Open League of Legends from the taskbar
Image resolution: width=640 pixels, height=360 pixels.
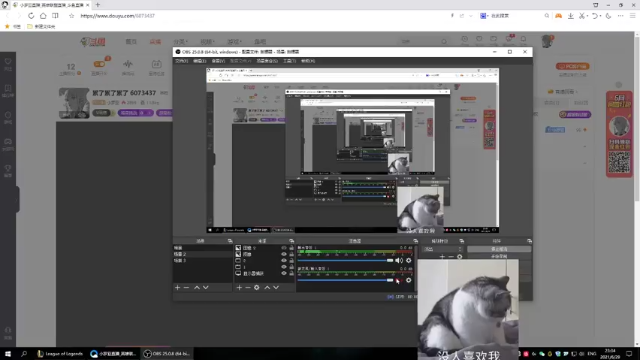point(60,354)
